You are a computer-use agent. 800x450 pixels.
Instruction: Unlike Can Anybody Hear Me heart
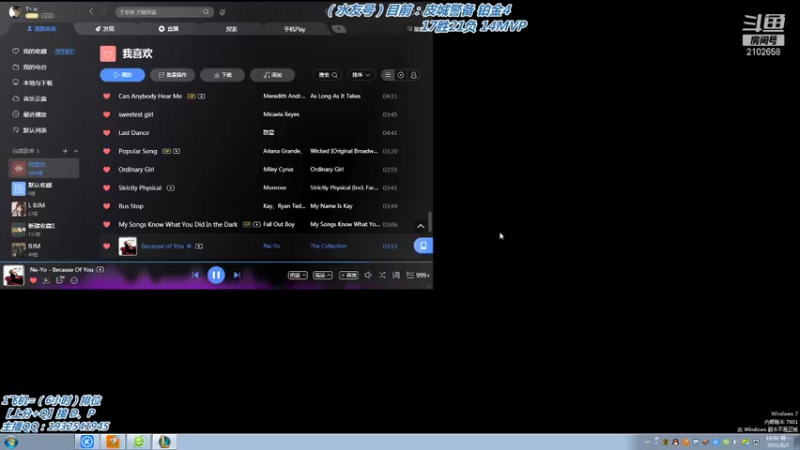click(x=107, y=96)
